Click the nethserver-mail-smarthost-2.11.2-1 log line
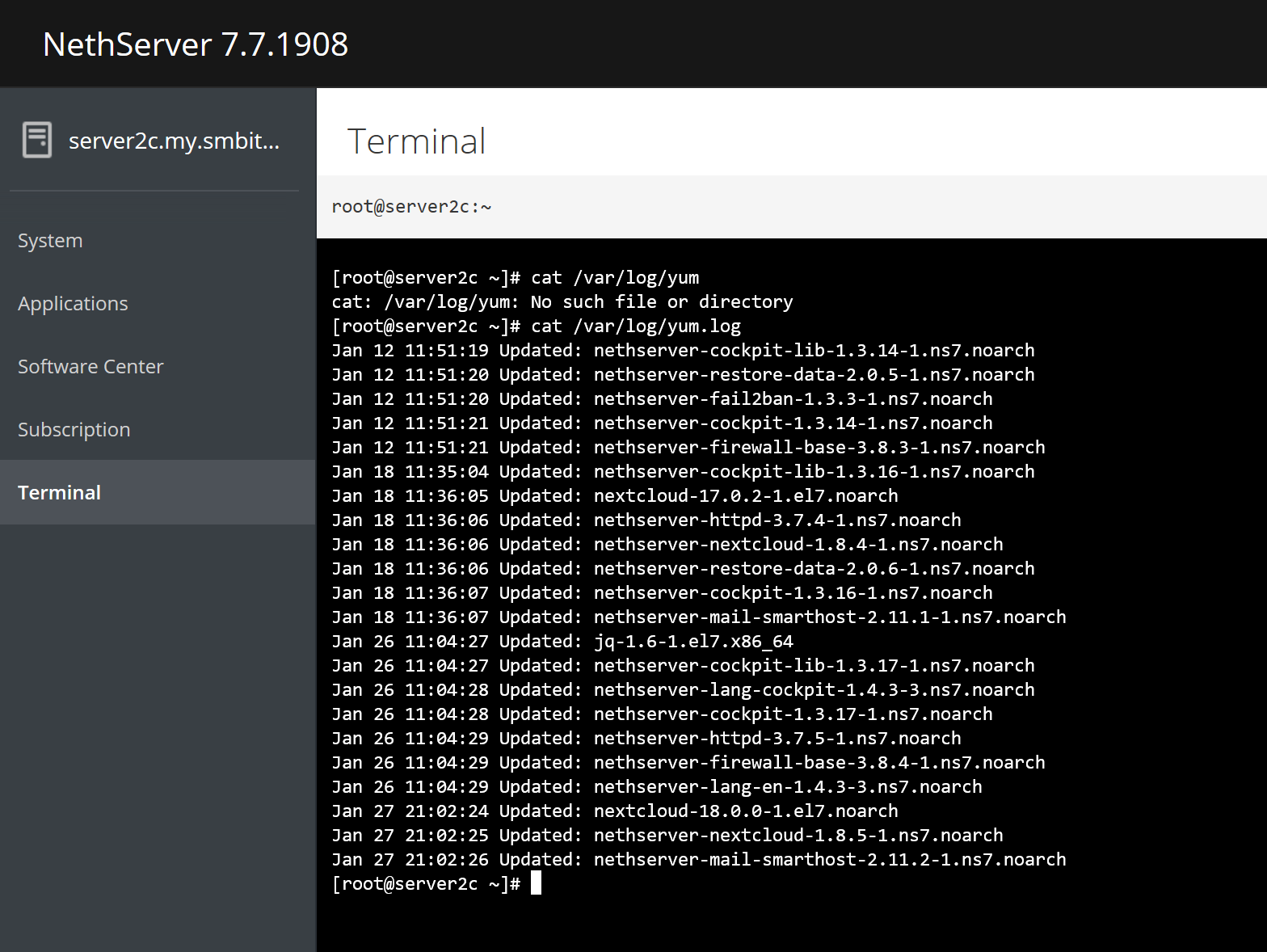This screenshot has width=1267, height=952. 699,859
